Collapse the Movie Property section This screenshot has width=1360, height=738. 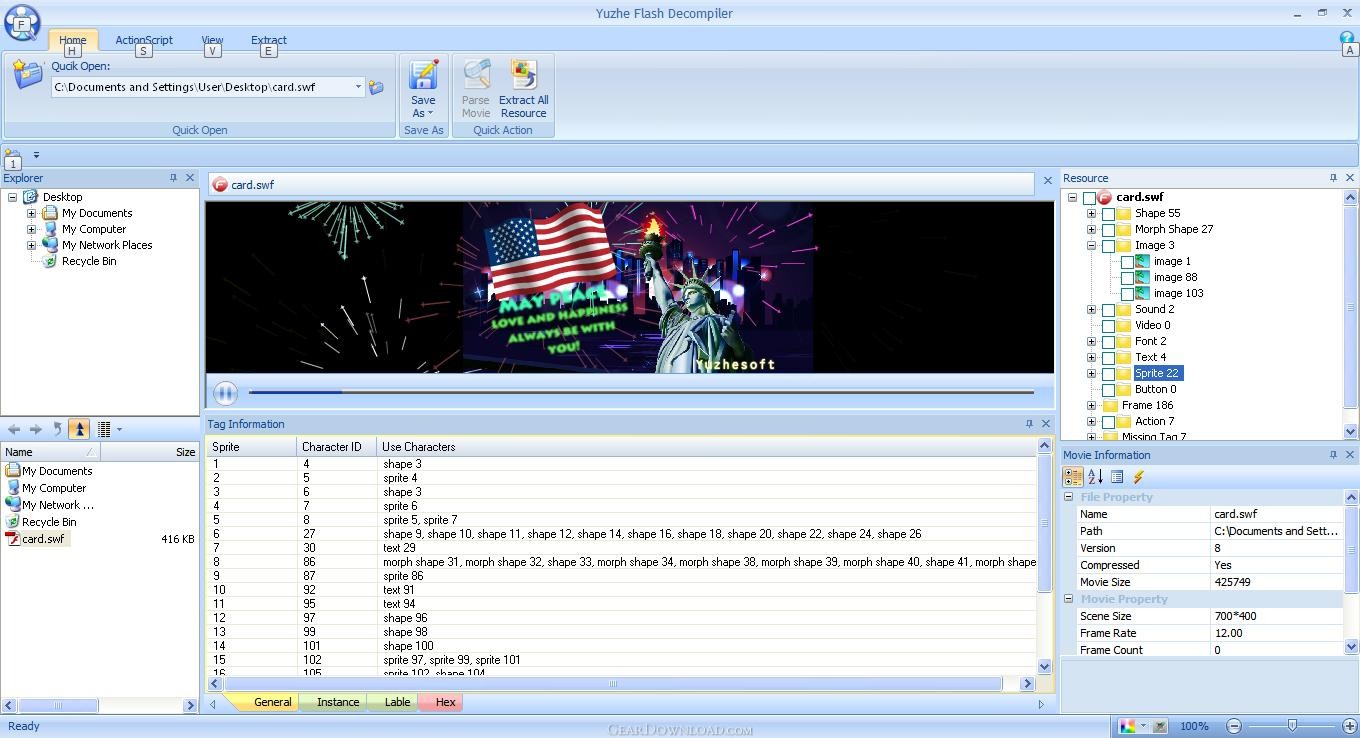point(1068,599)
